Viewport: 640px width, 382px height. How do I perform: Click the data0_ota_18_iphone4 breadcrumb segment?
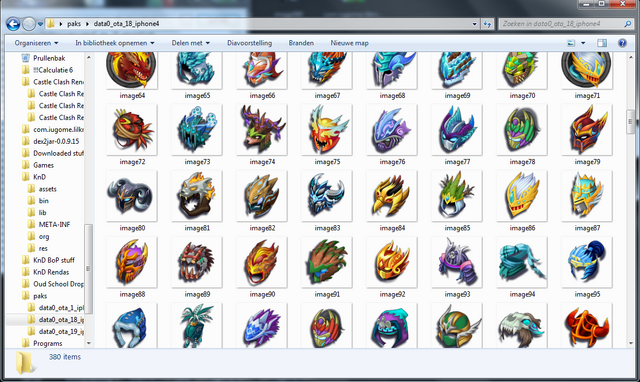[126, 24]
